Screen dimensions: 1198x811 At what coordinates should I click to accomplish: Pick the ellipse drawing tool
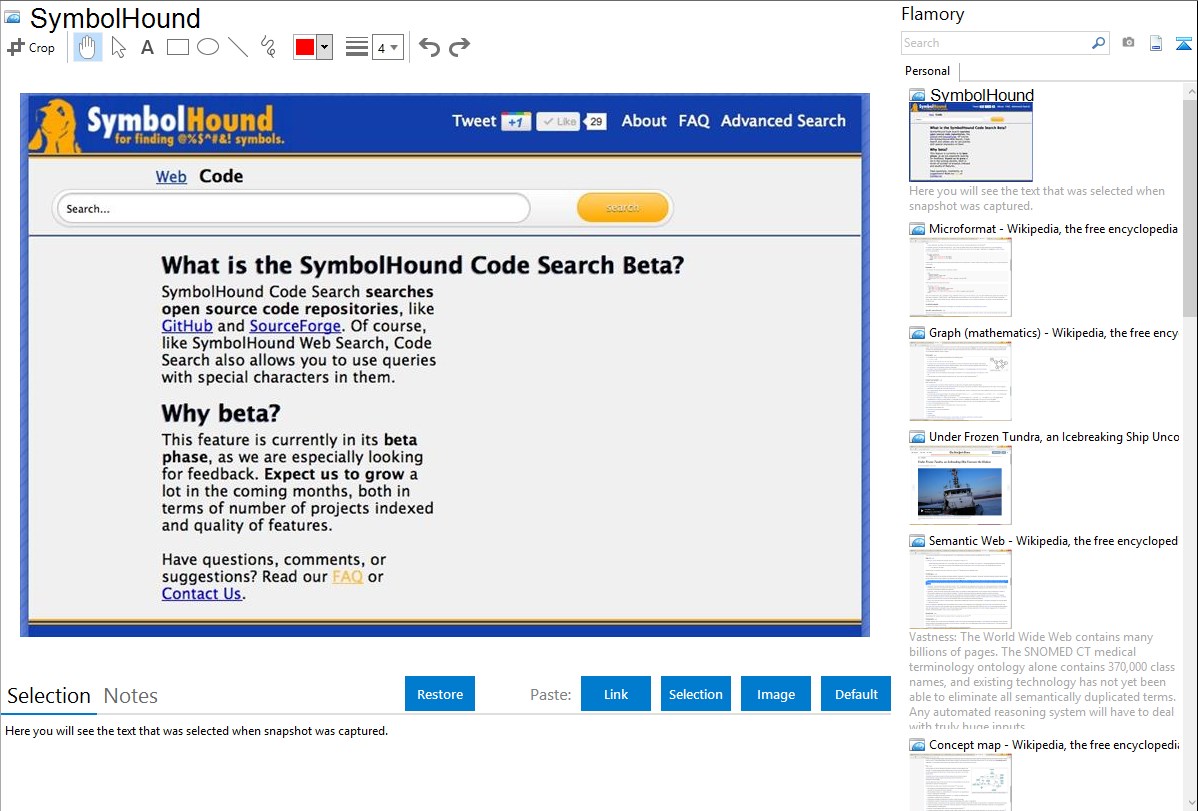point(208,47)
